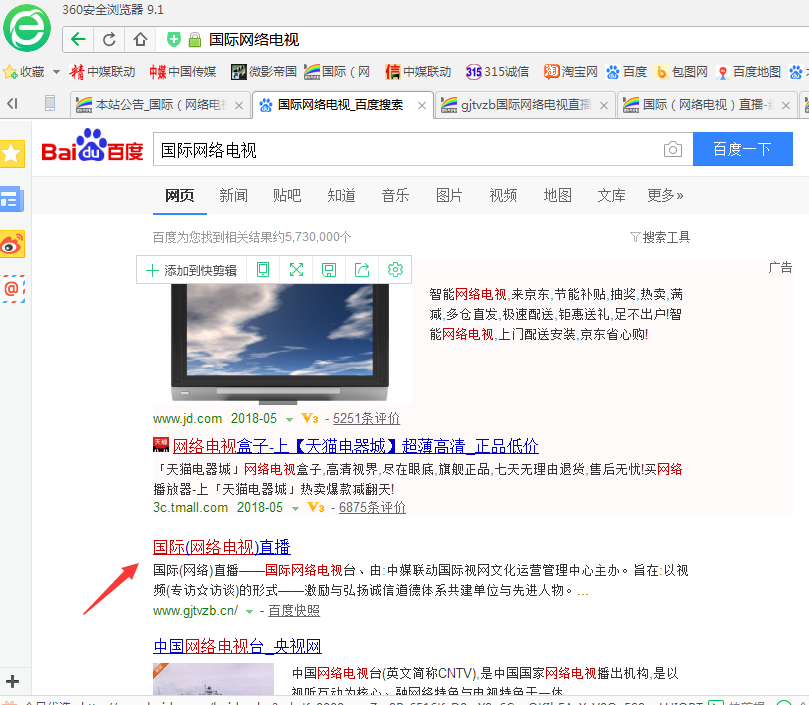Close the 国际网络电视_百度搜索 tab
Screen dimensions: 809x705
[x=422, y=105]
